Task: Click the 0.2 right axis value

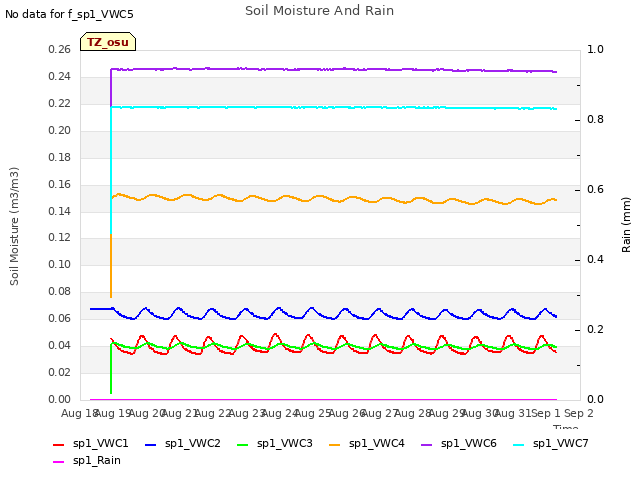Action: click(x=595, y=330)
